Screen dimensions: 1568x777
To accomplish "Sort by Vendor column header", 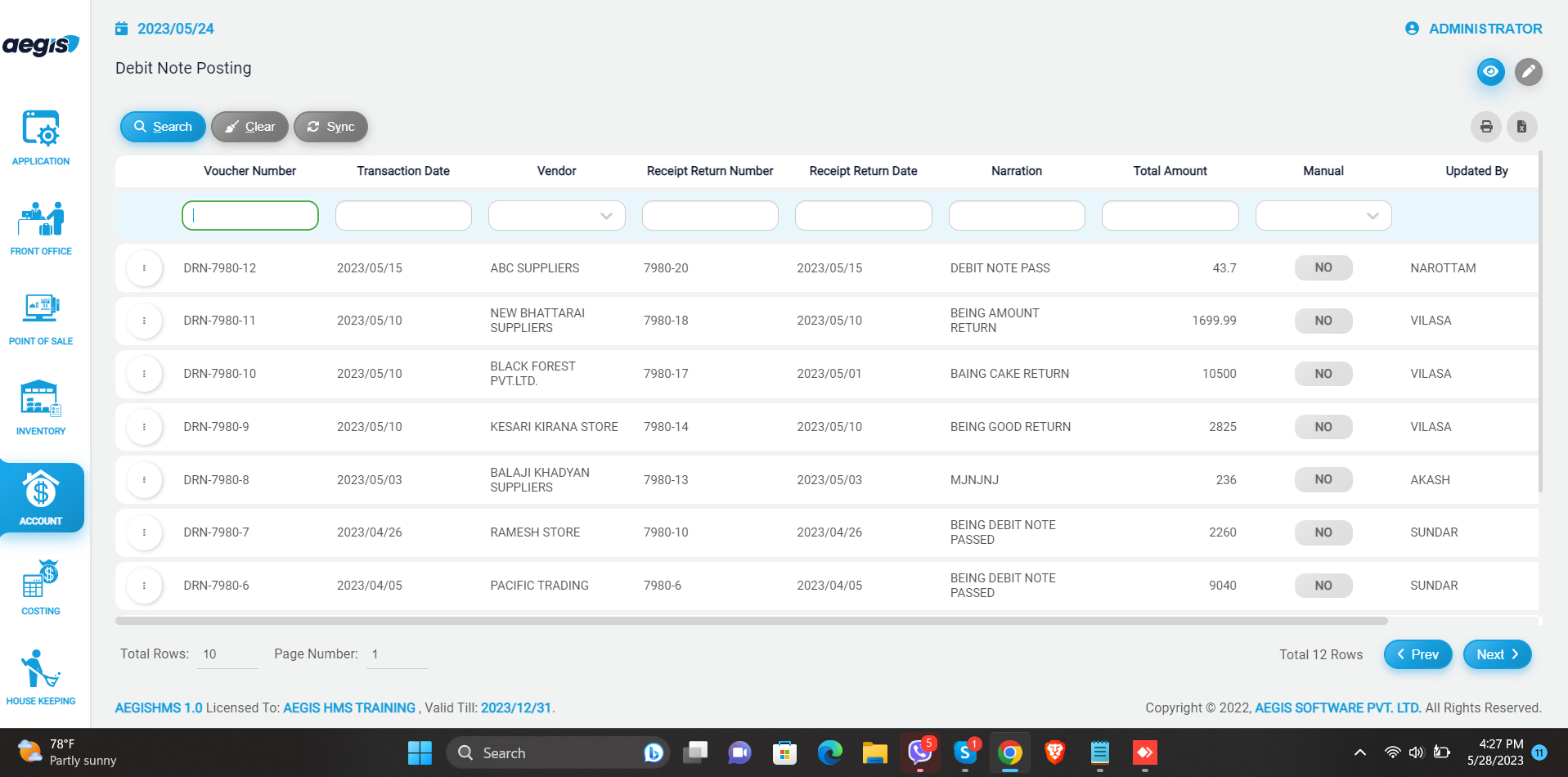I will 557,171.
